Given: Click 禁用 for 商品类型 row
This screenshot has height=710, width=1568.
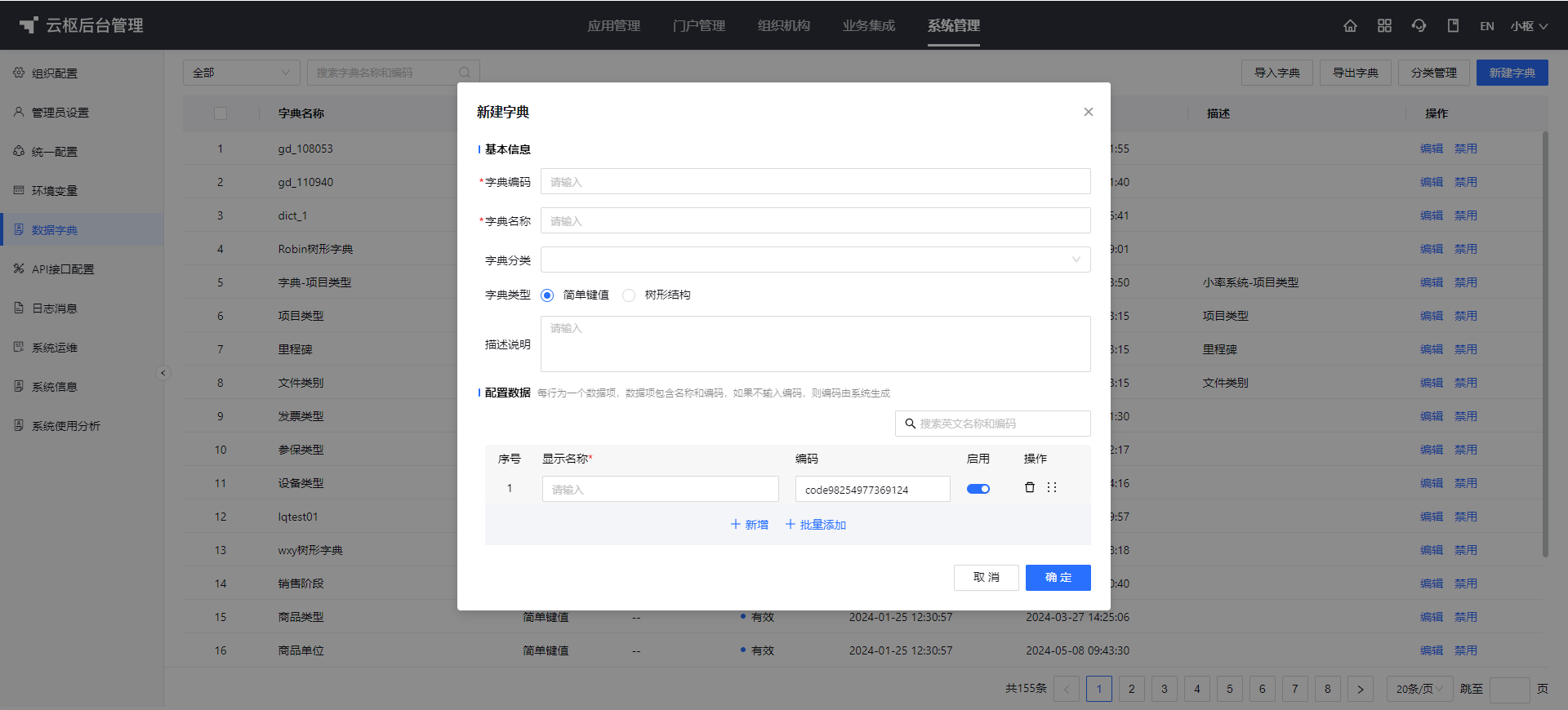Looking at the screenshot, I should 1466,617.
